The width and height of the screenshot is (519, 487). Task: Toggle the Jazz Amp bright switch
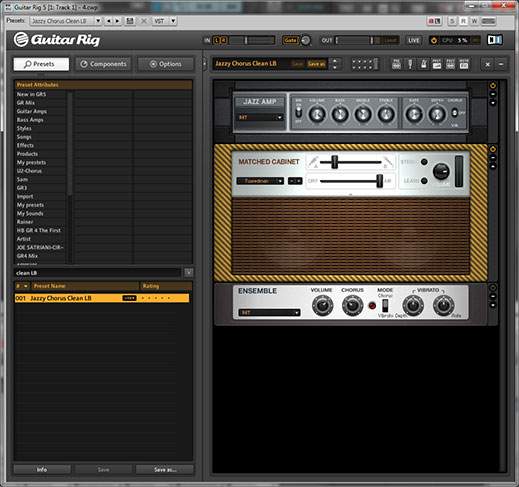(x=298, y=113)
